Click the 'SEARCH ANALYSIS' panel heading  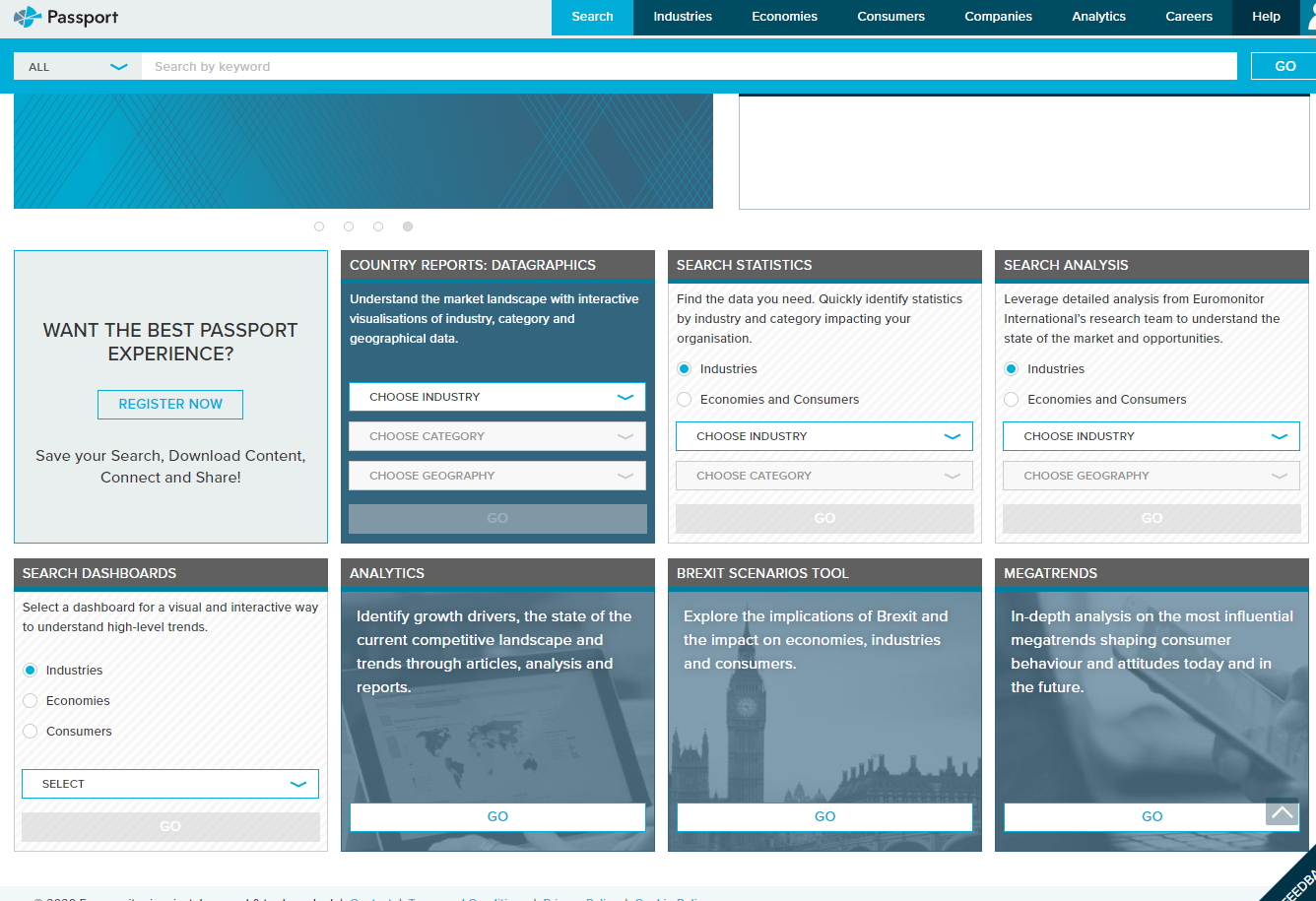(1066, 265)
